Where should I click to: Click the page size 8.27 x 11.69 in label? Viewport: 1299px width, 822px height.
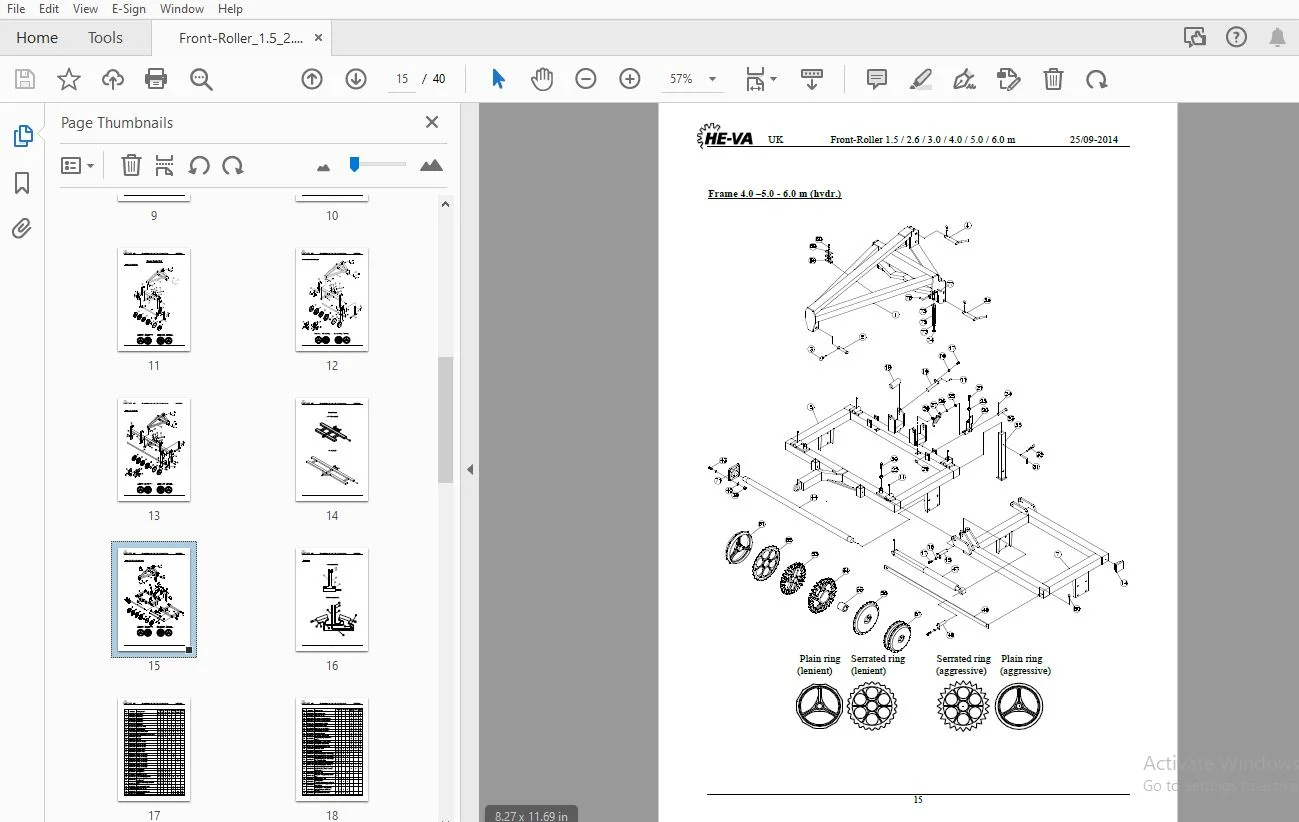point(532,815)
